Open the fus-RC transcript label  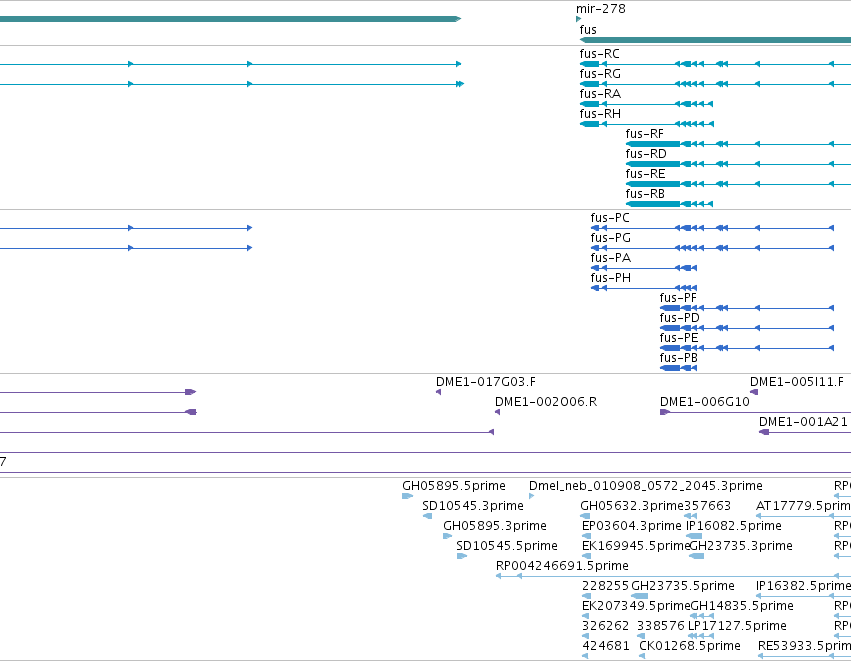click(x=600, y=54)
